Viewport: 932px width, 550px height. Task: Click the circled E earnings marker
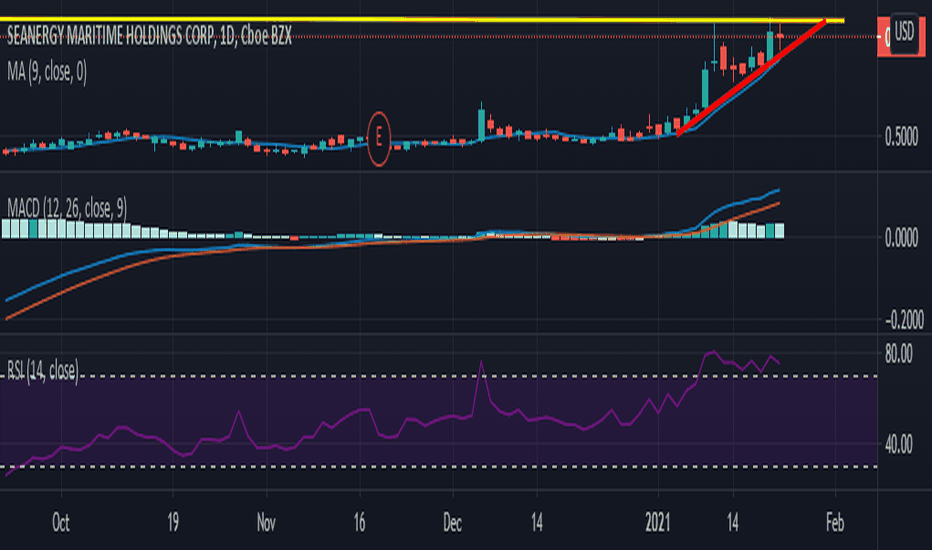(379, 139)
